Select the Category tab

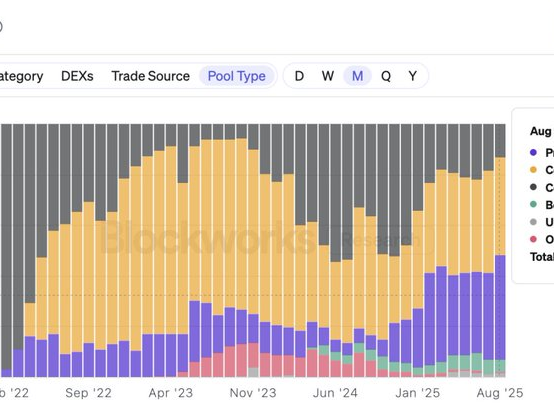[x=21, y=76]
